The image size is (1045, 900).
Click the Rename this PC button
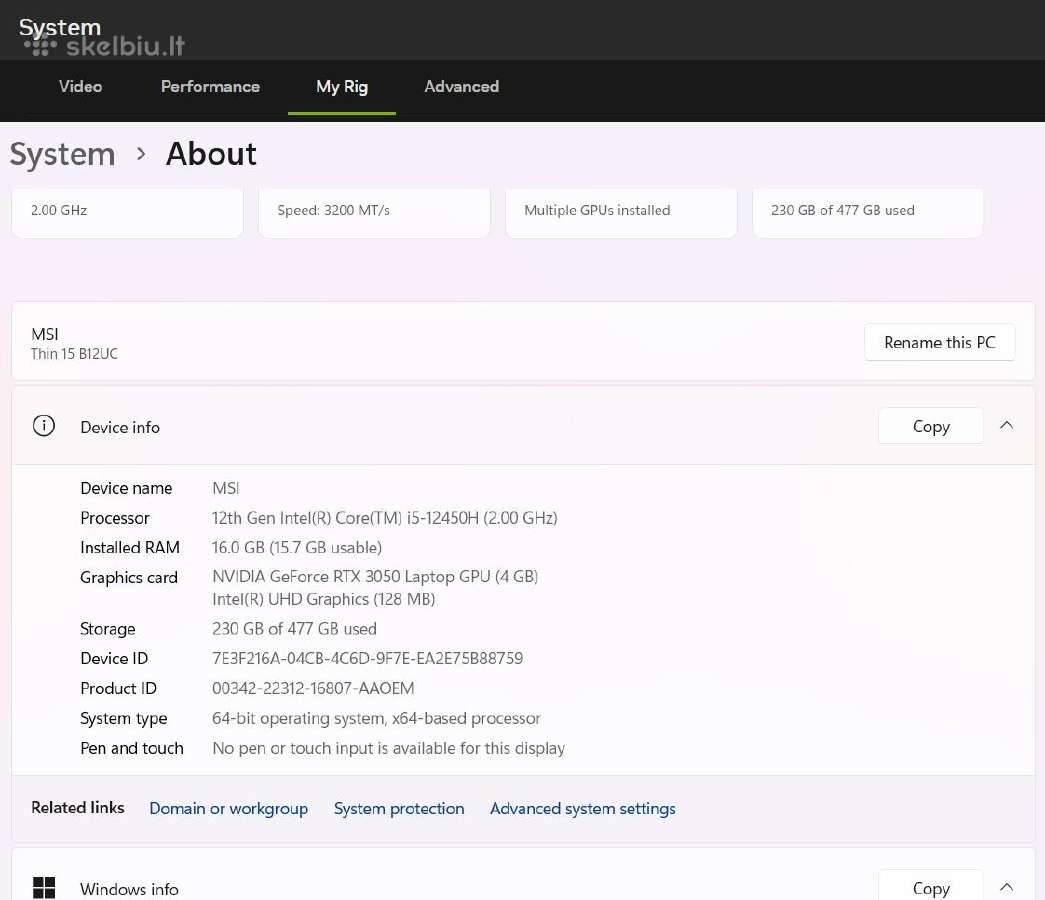point(940,343)
